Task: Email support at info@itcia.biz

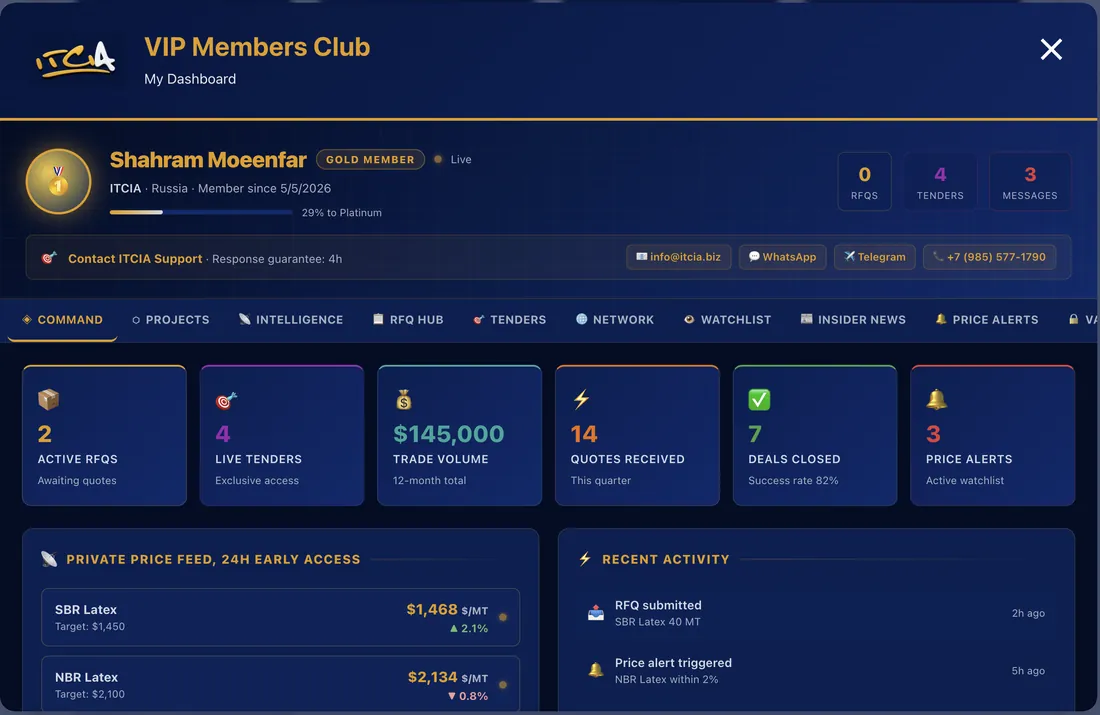Action: point(678,257)
